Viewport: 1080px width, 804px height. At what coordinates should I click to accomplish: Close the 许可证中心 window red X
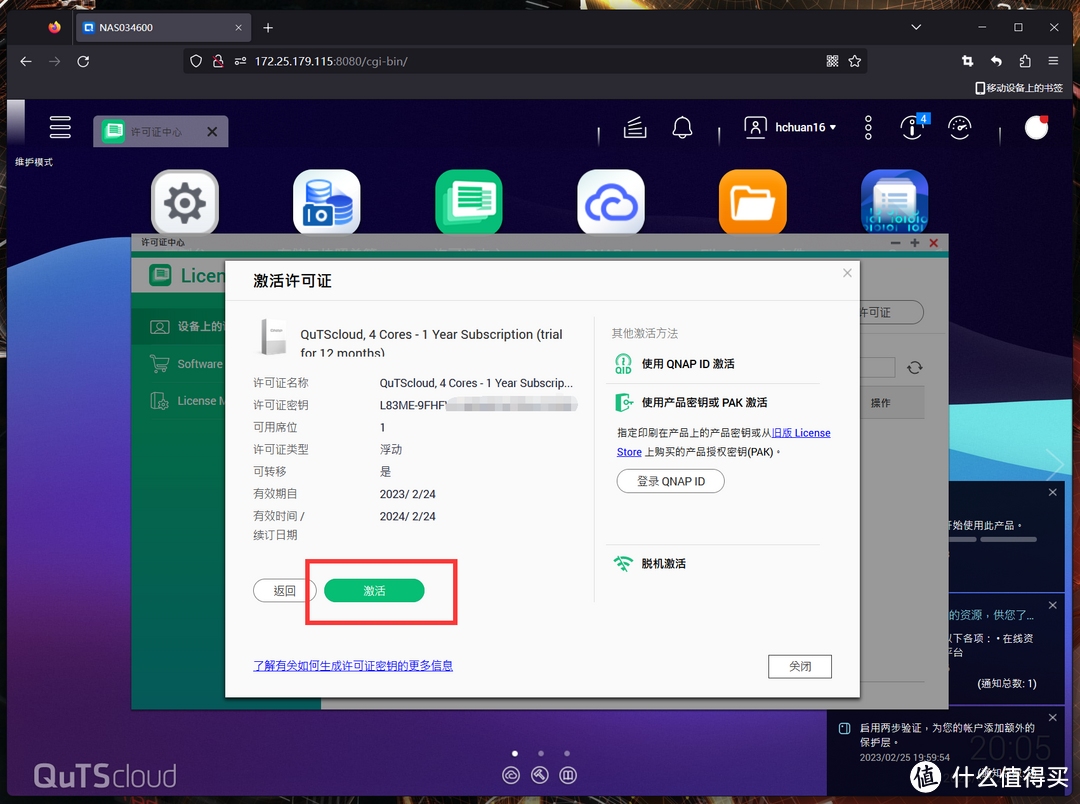pos(934,243)
